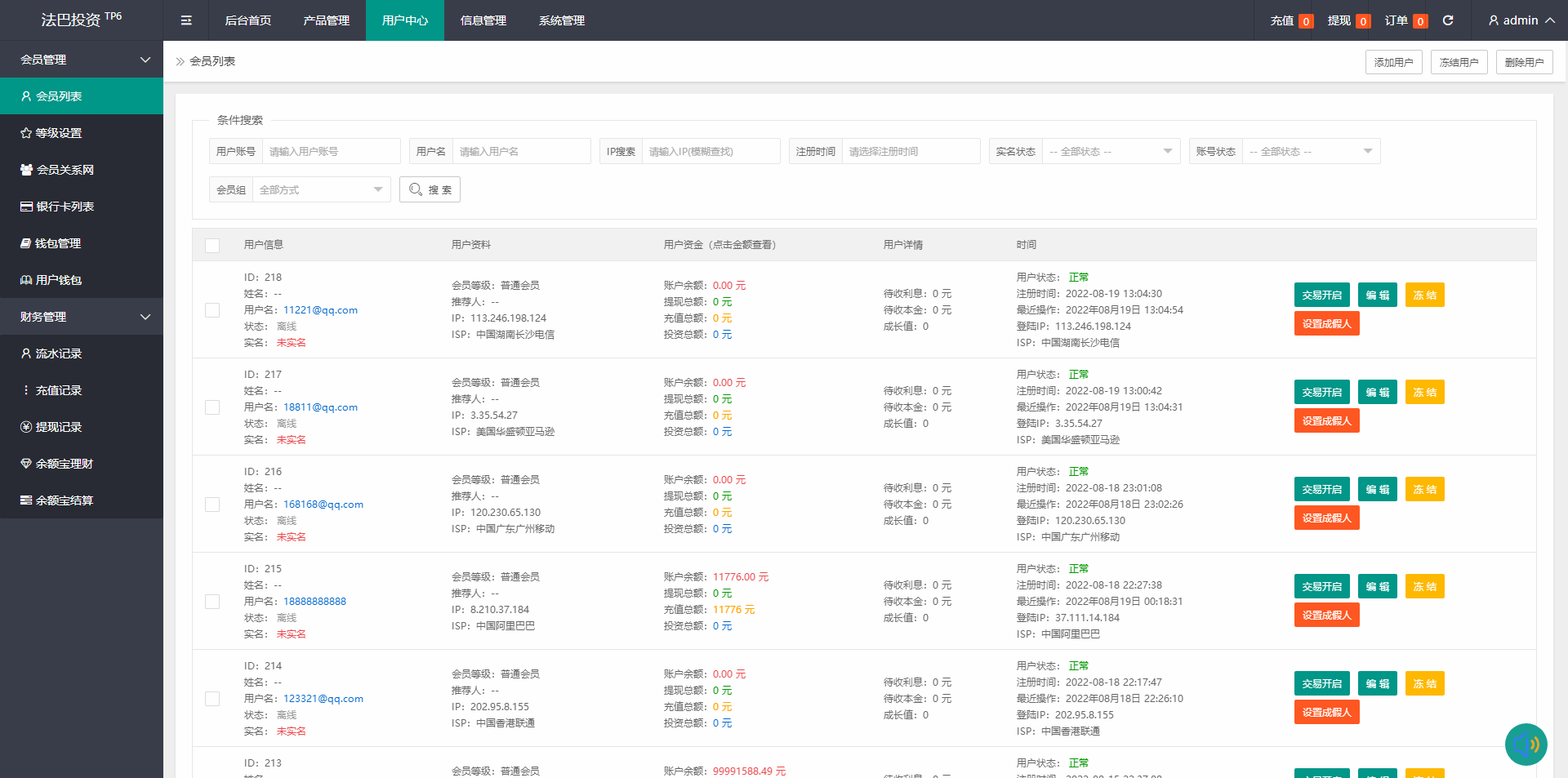Check the checkbox for user ID 215
1568x778 pixels.
click(212, 602)
